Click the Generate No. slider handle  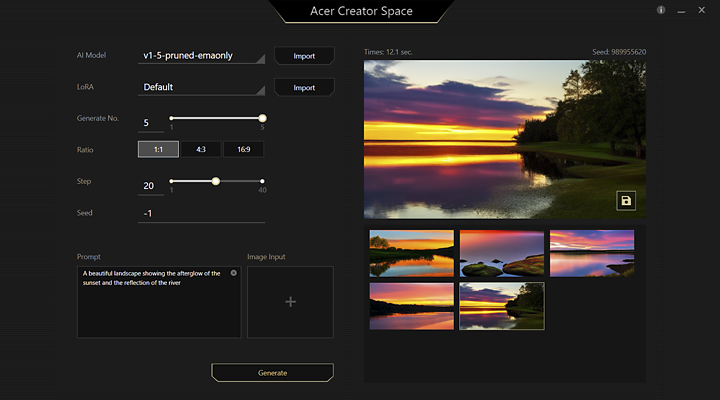click(262, 118)
